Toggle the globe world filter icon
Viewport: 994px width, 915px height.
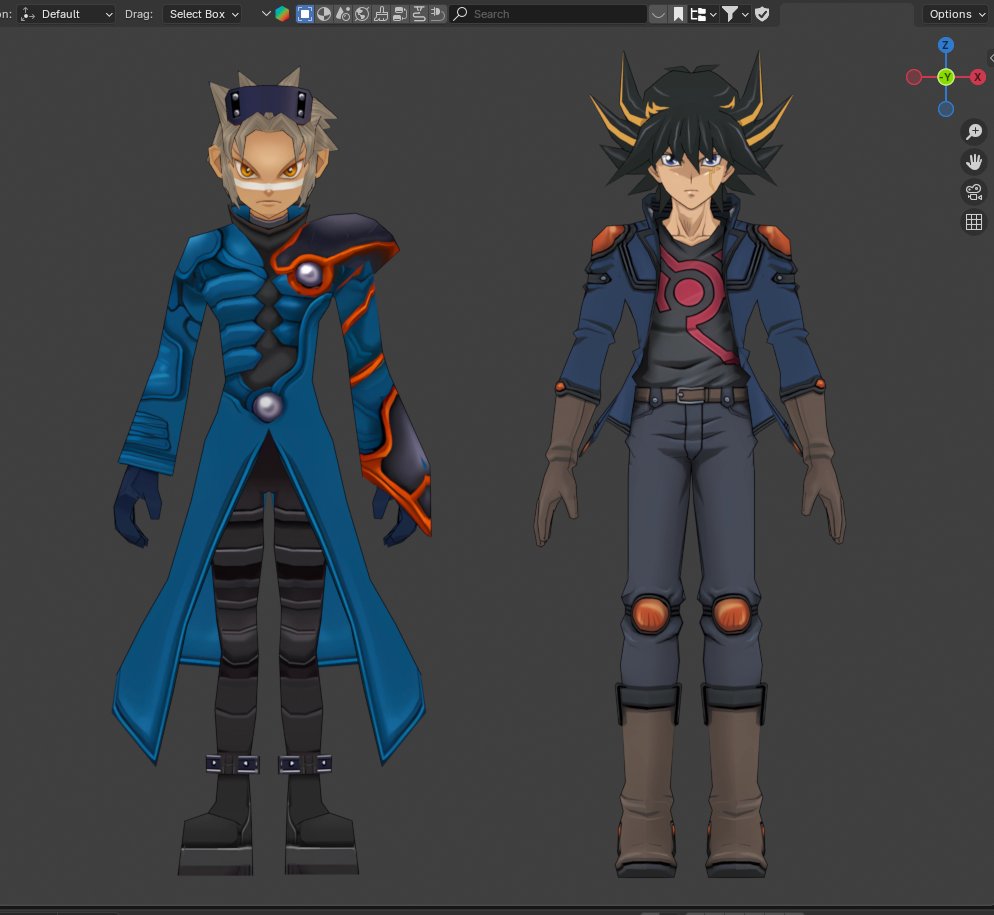(362, 14)
